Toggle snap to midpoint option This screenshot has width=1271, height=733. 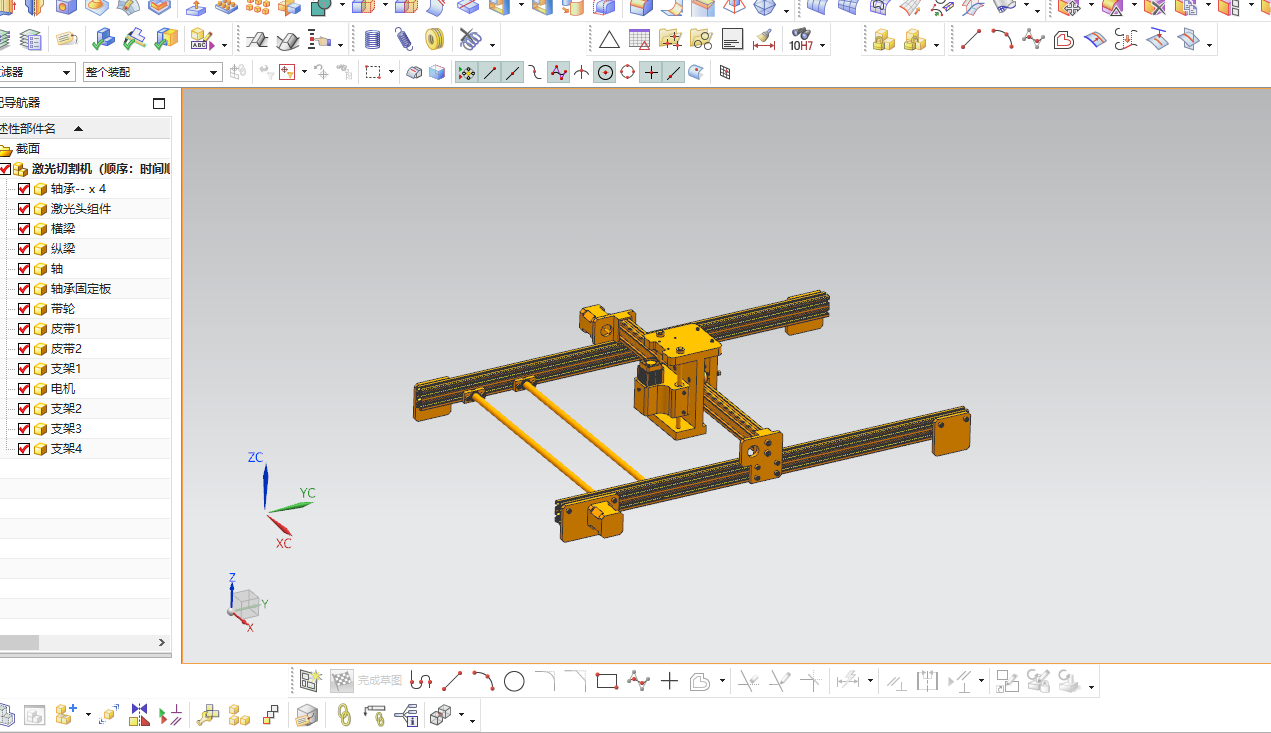pyautogui.click(x=512, y=72)
